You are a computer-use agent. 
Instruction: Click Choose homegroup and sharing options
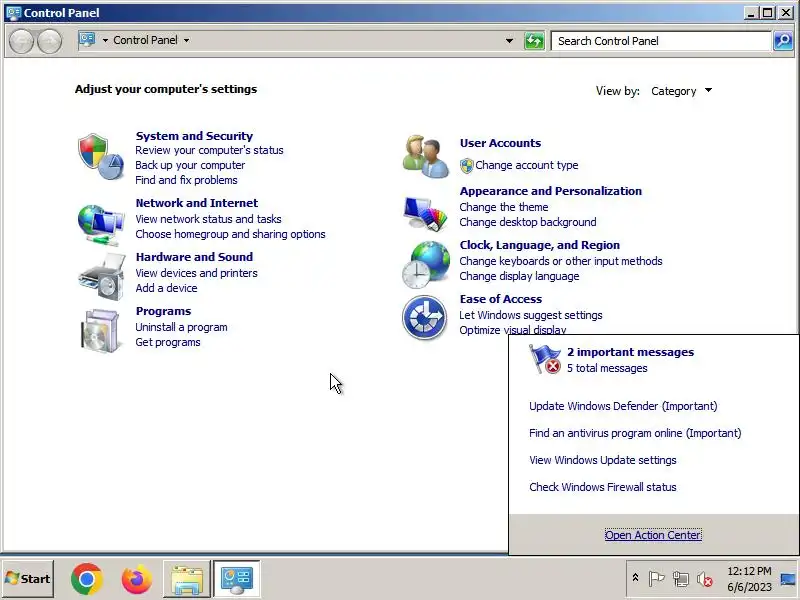point(230,234)
